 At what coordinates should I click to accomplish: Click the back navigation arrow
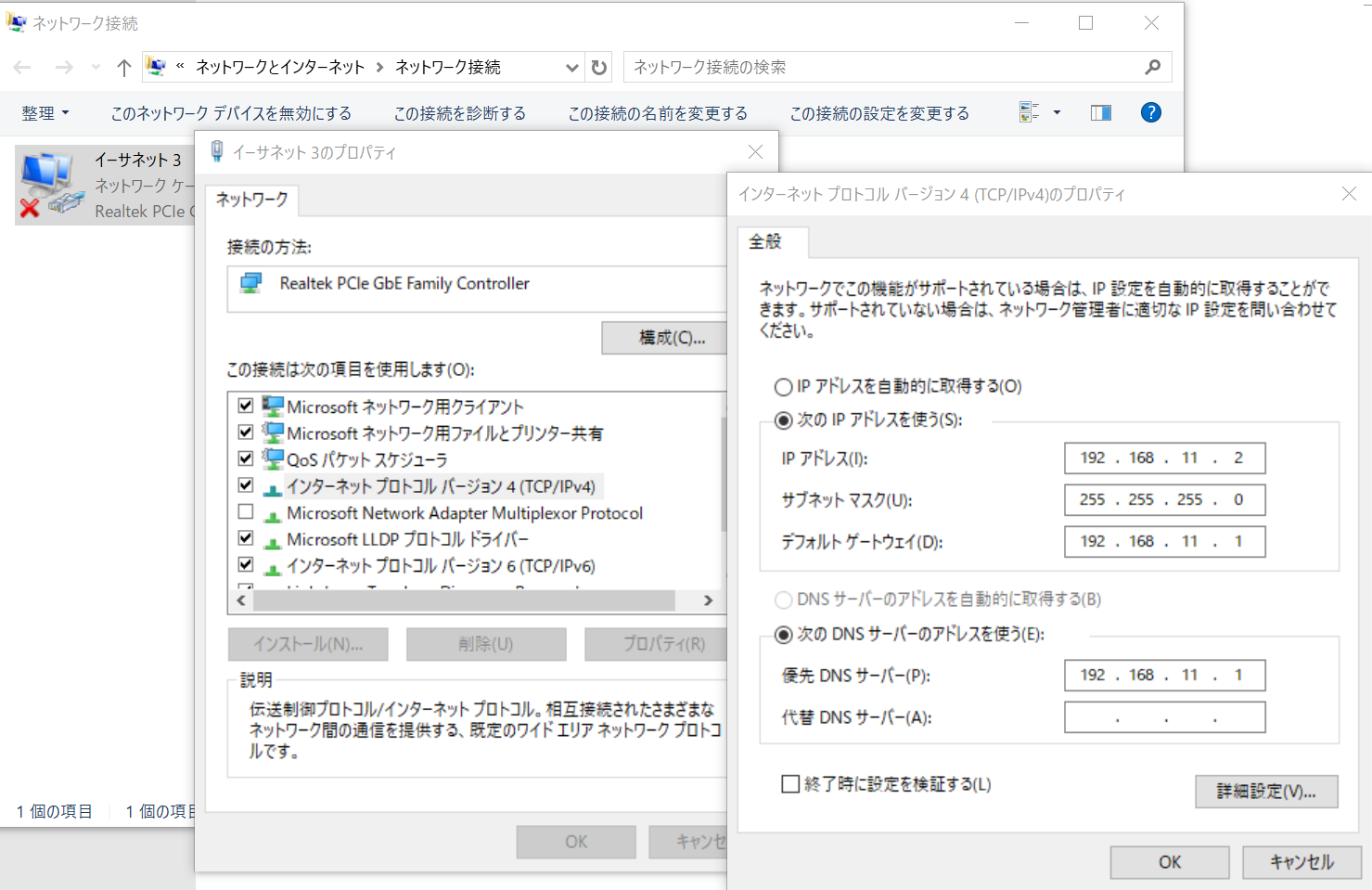(22, 67)
